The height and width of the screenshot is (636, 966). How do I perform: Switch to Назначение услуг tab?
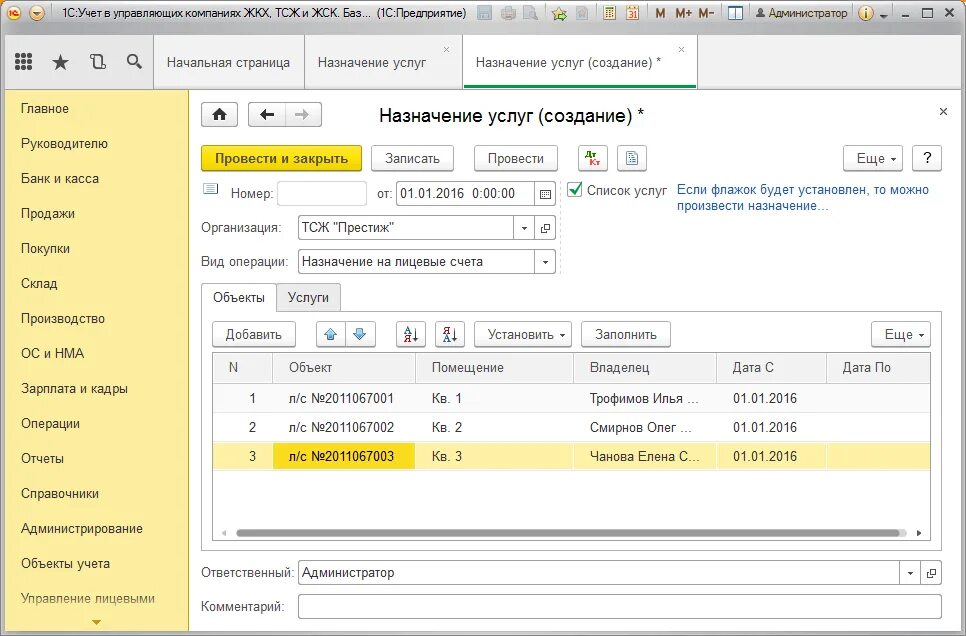pos(371,62)
